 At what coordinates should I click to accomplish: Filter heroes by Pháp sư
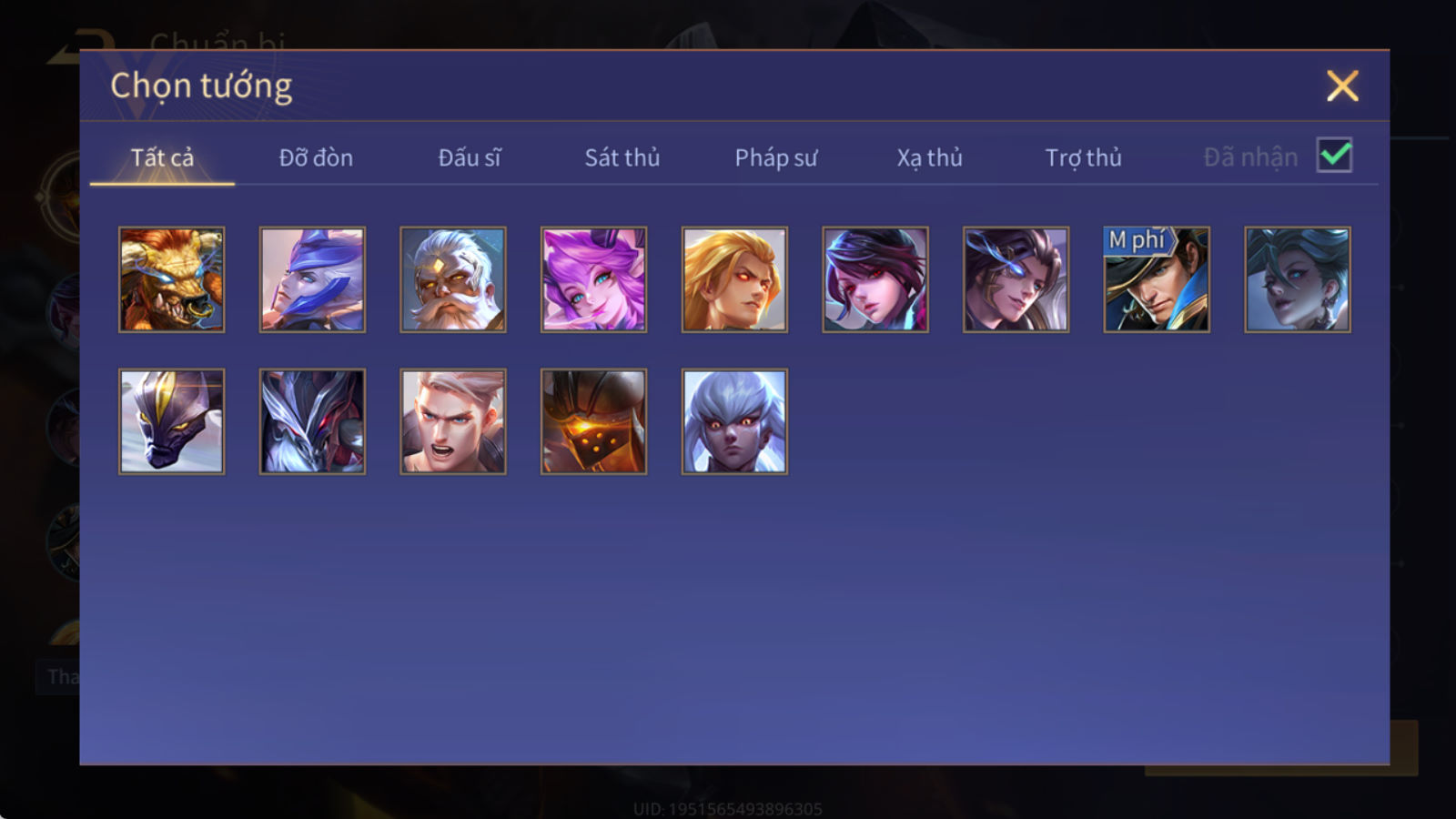pos(775,157)
